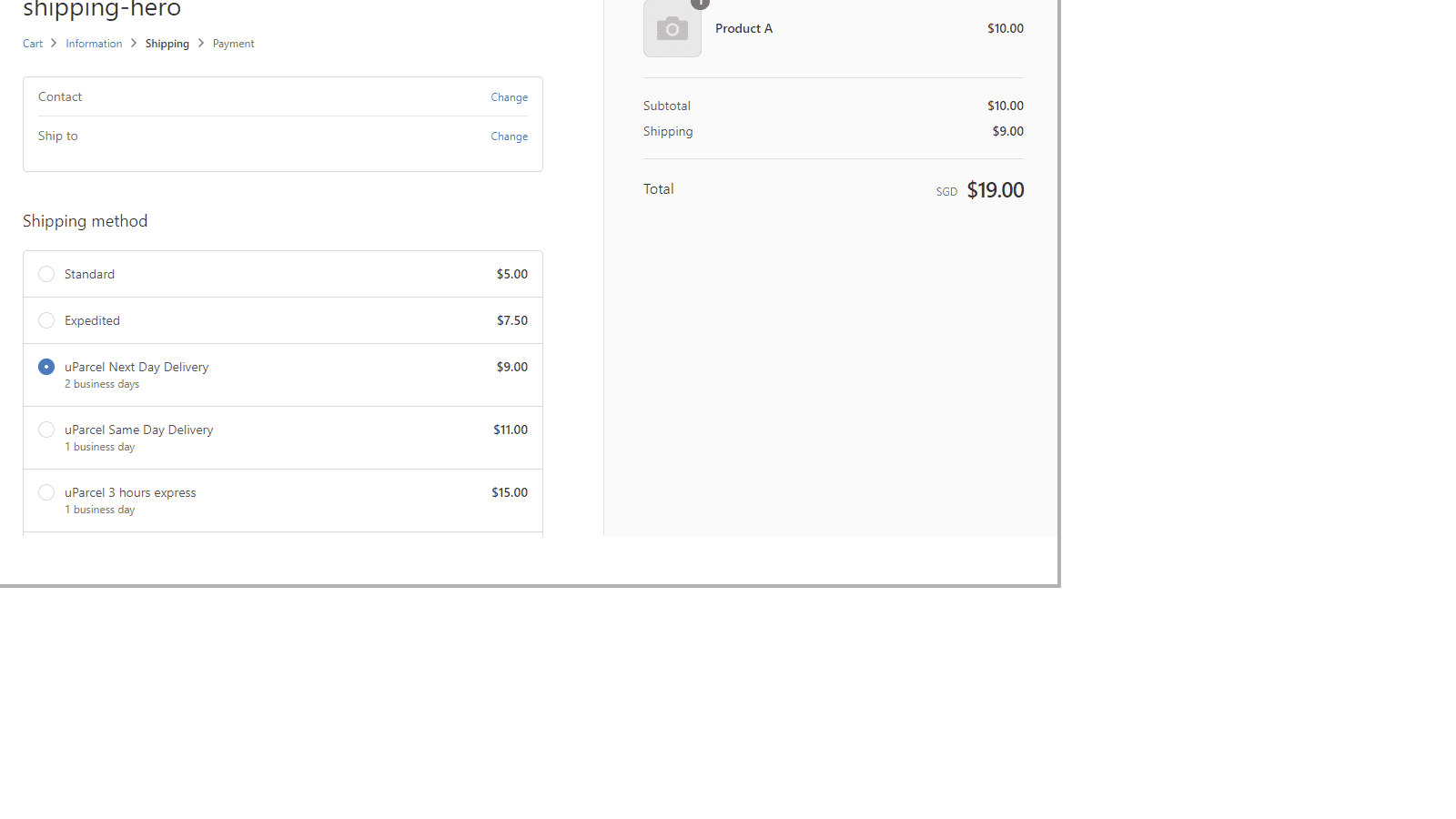
Task: Click the SGD $19.00 total
Action: click(x=995, y=190)
